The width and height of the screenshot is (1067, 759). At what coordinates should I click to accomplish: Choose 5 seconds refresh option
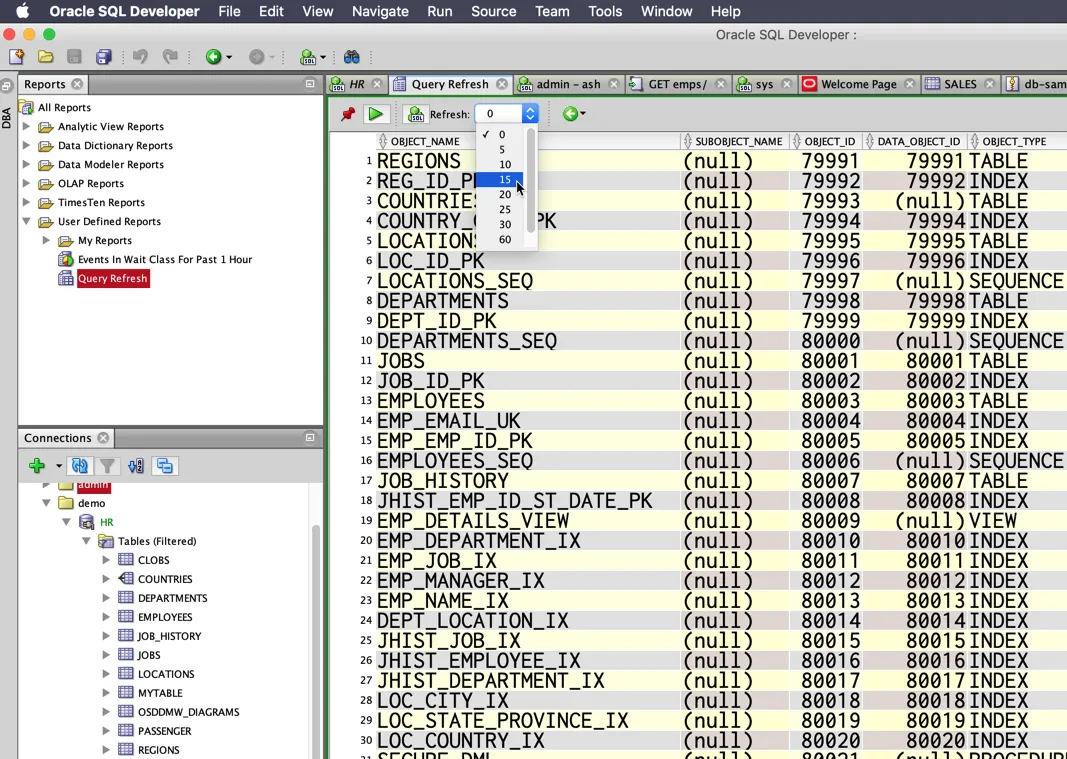pyautogui.click(x=502, y=149)
